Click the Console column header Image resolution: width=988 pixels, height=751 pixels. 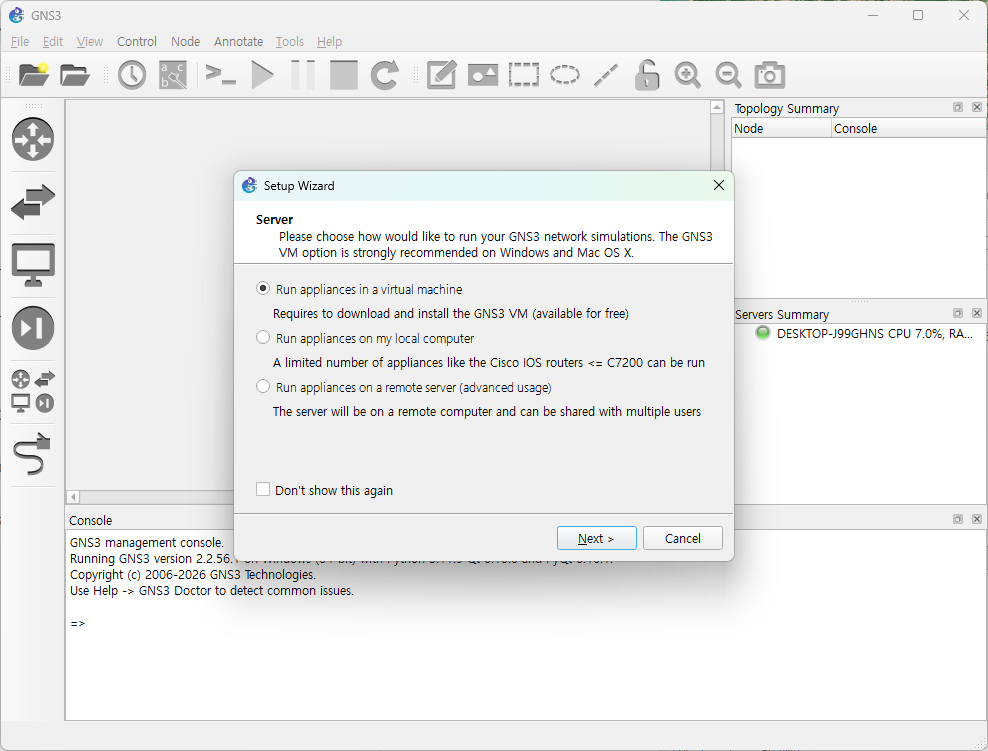click(x=855, y=128)
